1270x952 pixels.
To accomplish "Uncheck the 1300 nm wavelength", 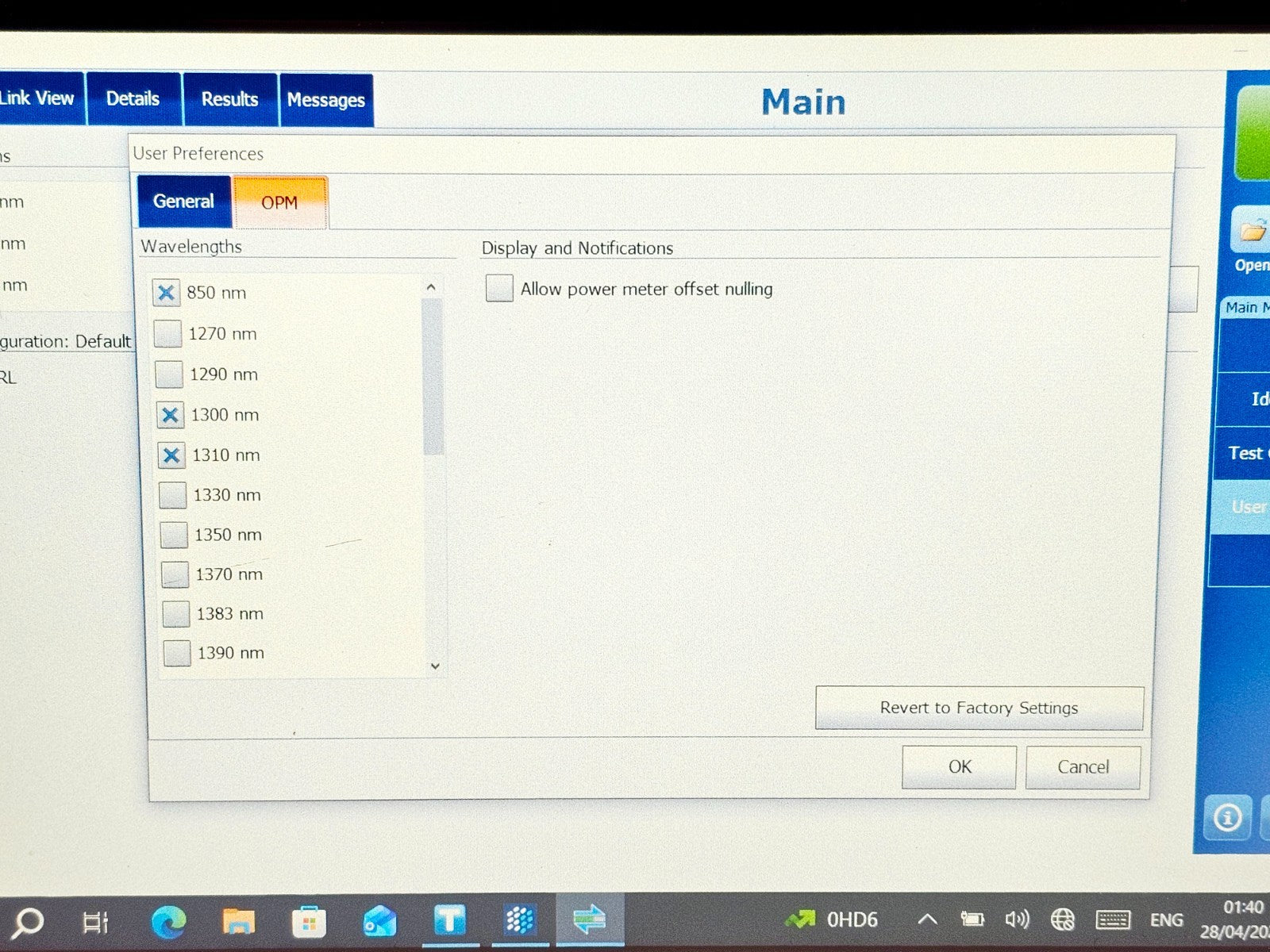I will click(170, 415).
